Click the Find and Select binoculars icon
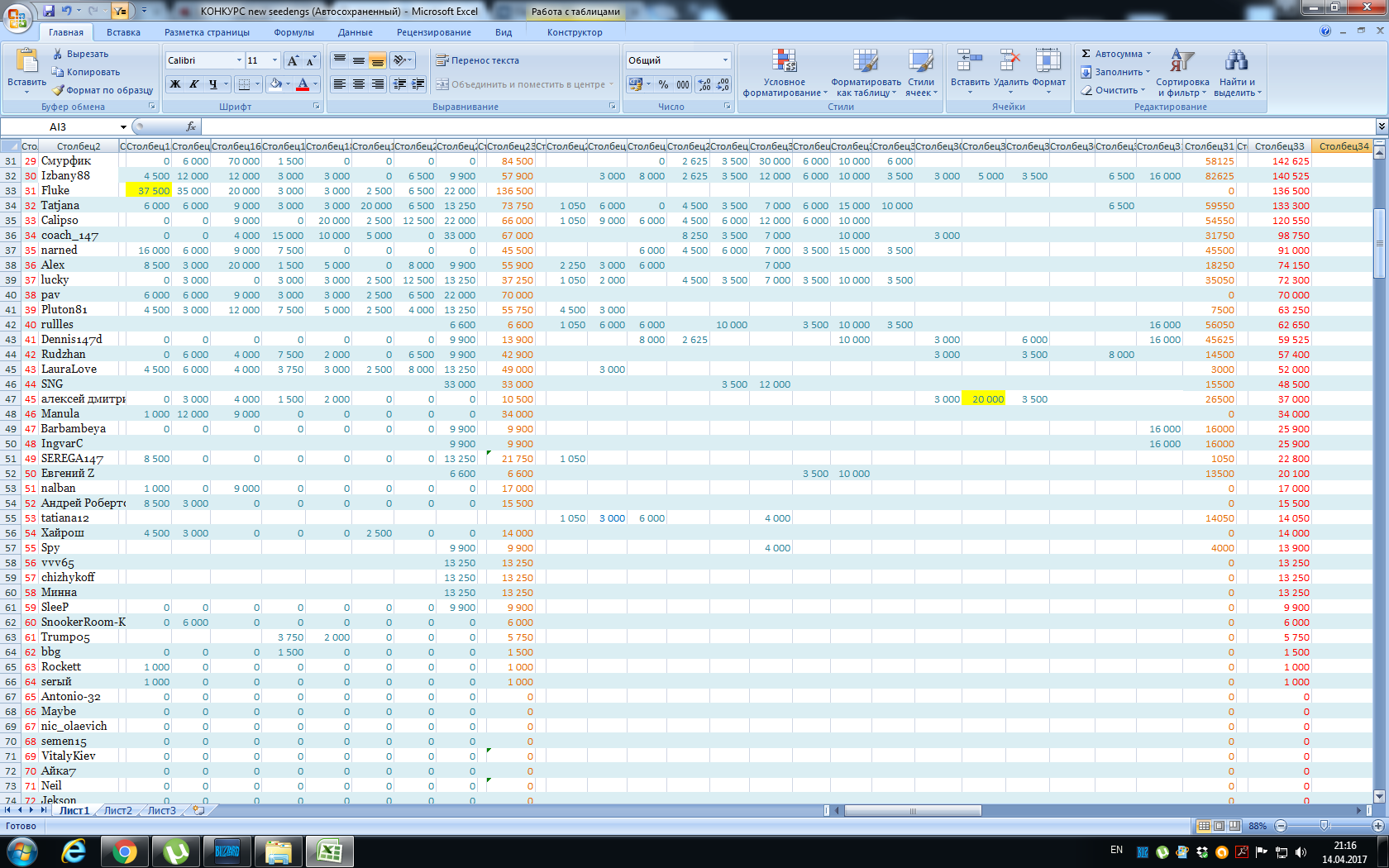This screenshot has height=868, width=1389. click(x=1236, y=61)
